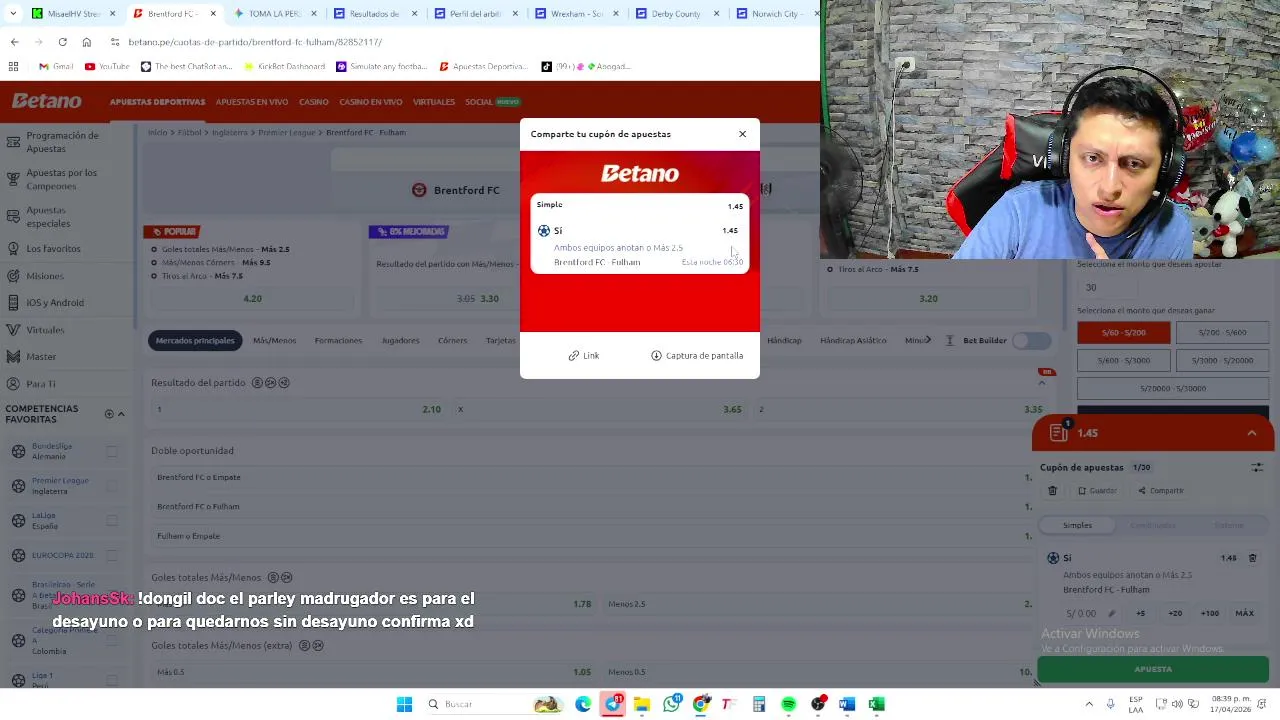Select Jugadores market tab

[400, 341]
